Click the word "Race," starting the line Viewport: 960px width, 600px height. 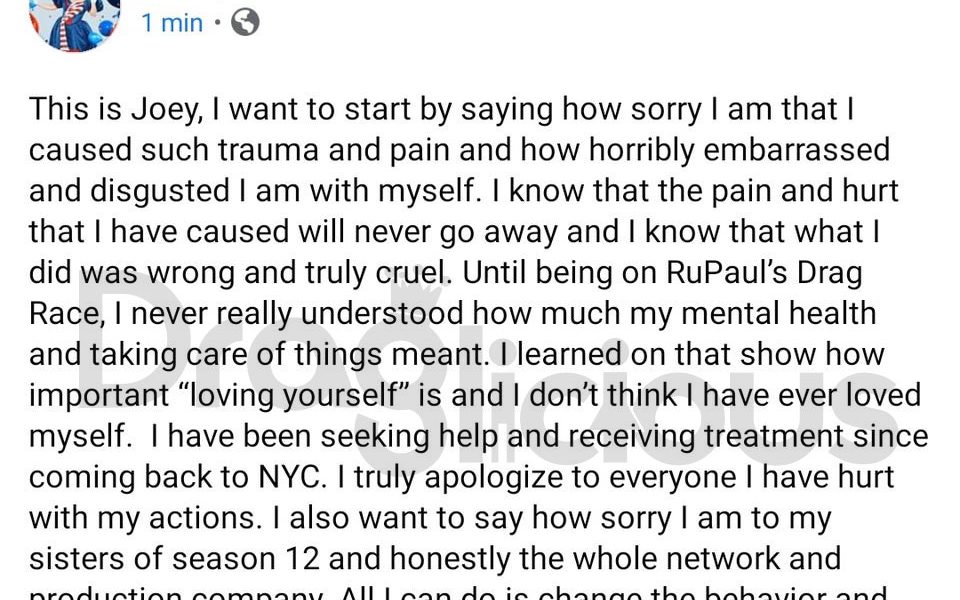(66, 315)
